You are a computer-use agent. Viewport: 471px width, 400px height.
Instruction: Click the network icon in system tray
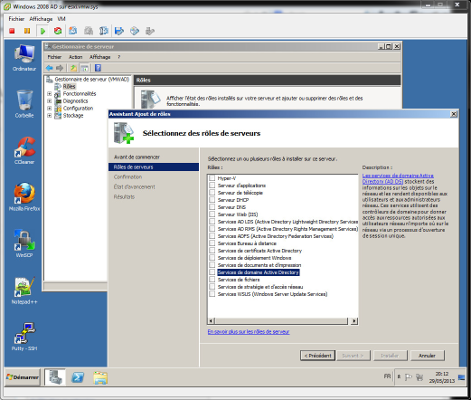tap(420, 377)
